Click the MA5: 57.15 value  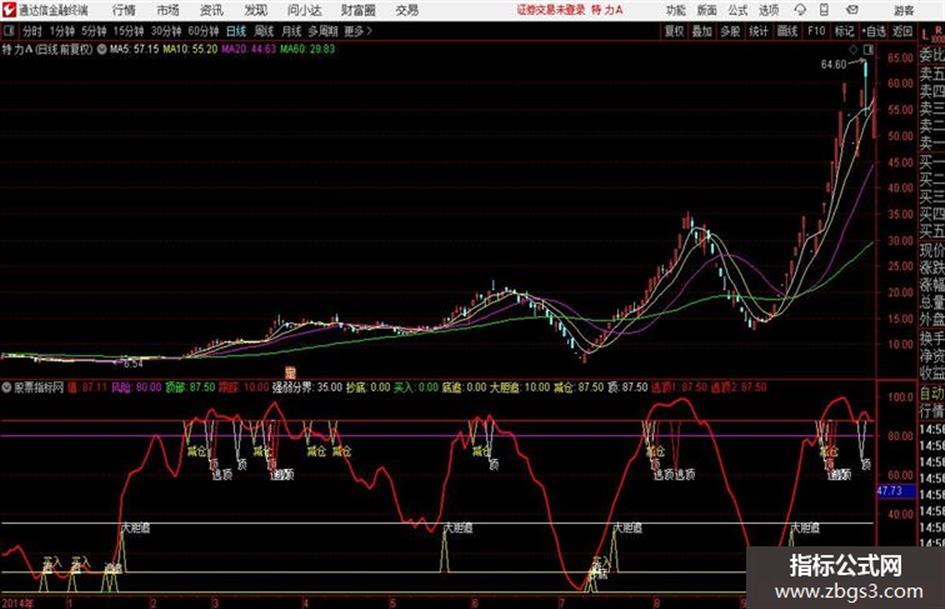(134, 49)
